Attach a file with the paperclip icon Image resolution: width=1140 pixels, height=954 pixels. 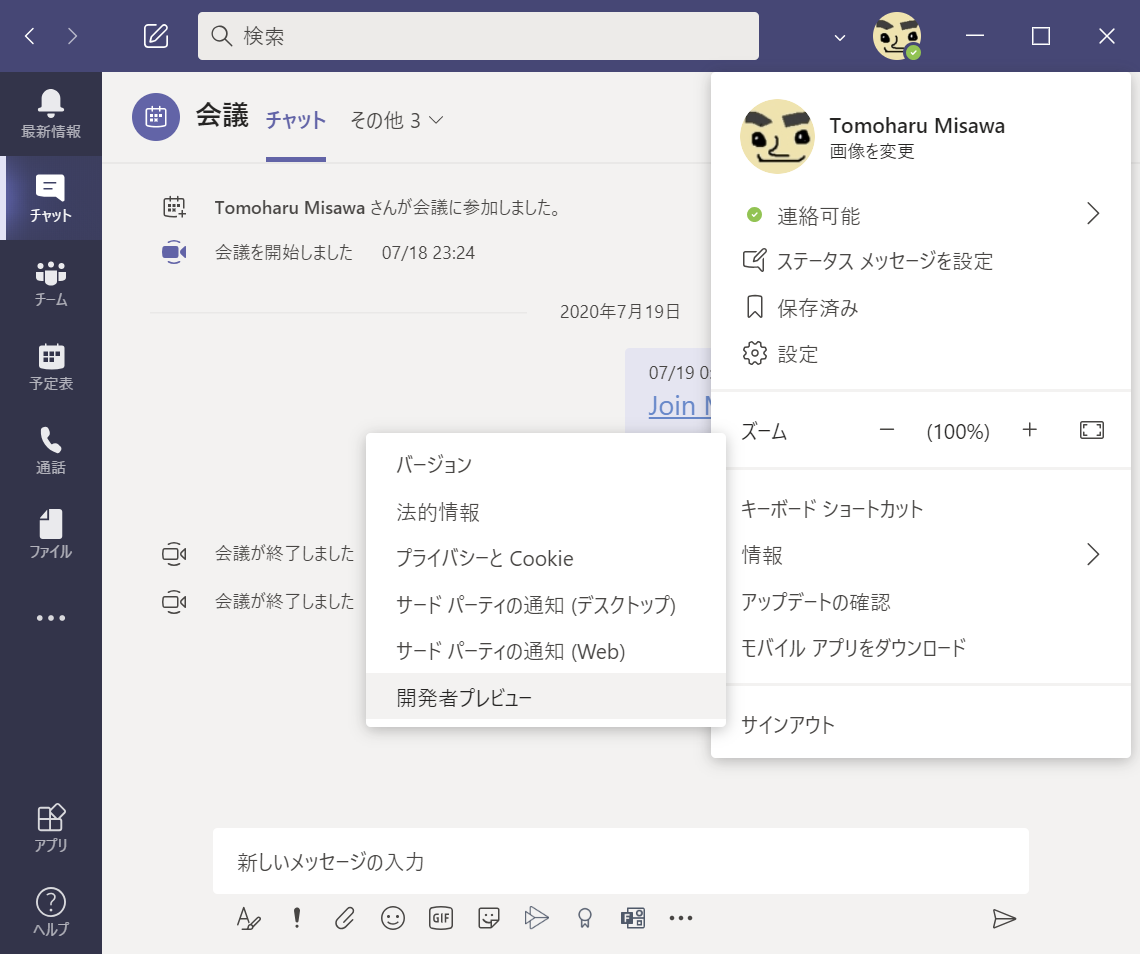coord(345,918)
